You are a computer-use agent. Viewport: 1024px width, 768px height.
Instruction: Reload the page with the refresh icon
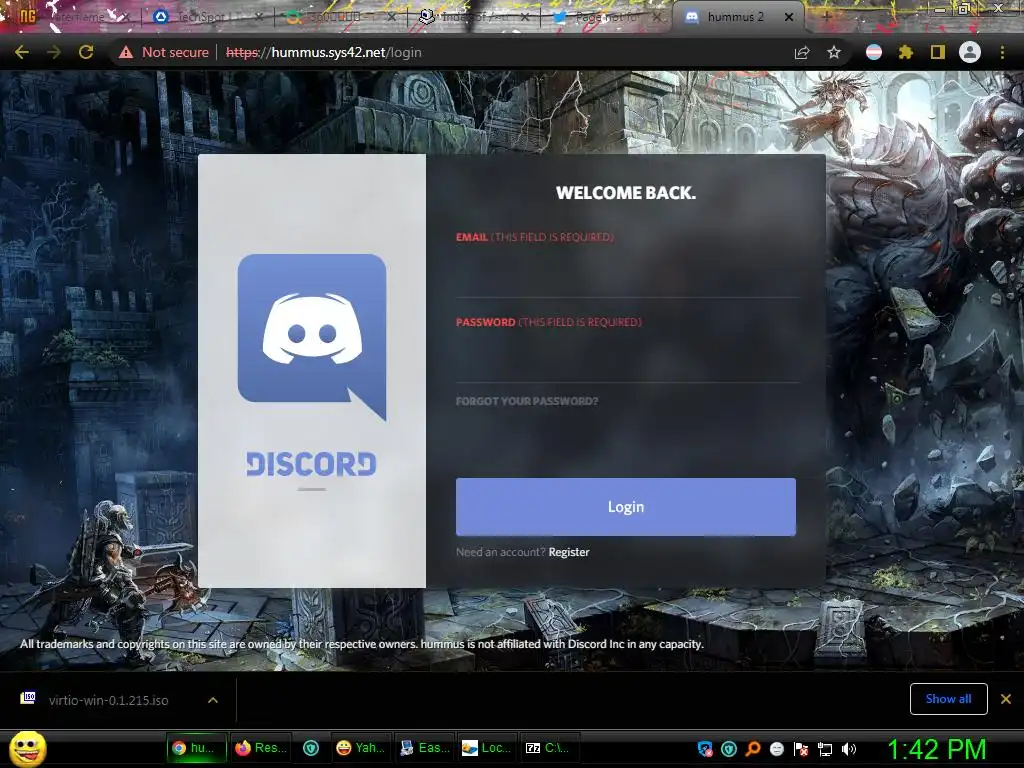pyautogui.click(x=86, y=52)
